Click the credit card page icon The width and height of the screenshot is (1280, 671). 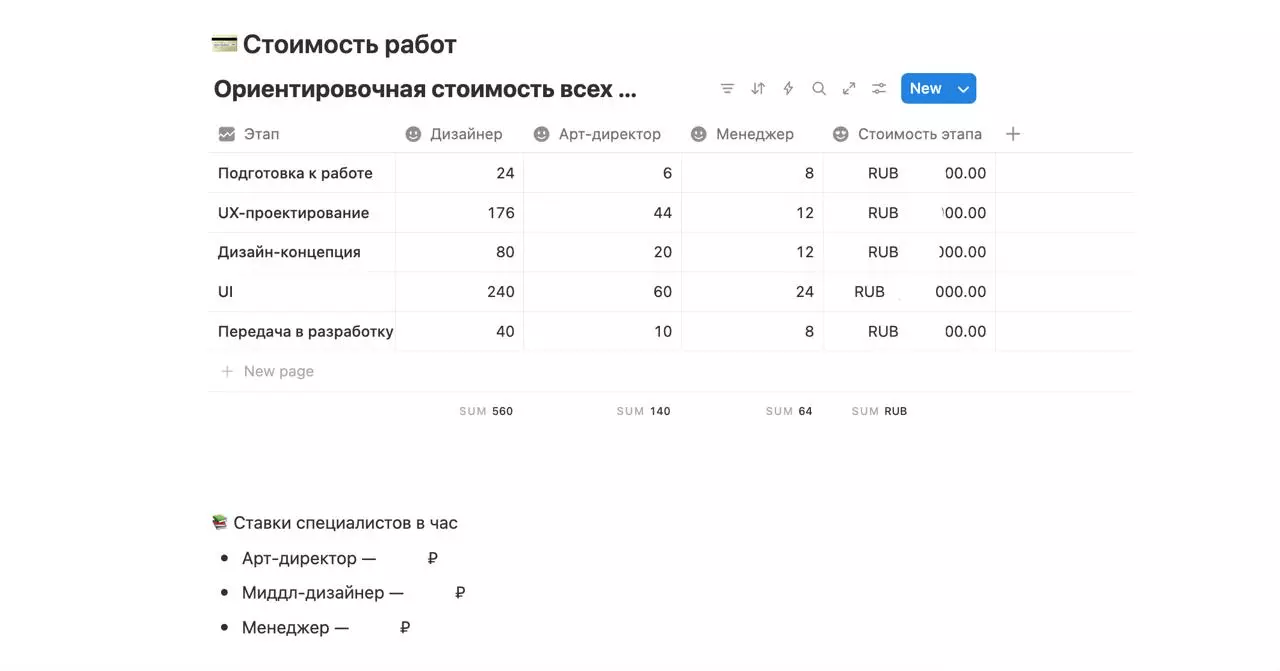[225, 44]
